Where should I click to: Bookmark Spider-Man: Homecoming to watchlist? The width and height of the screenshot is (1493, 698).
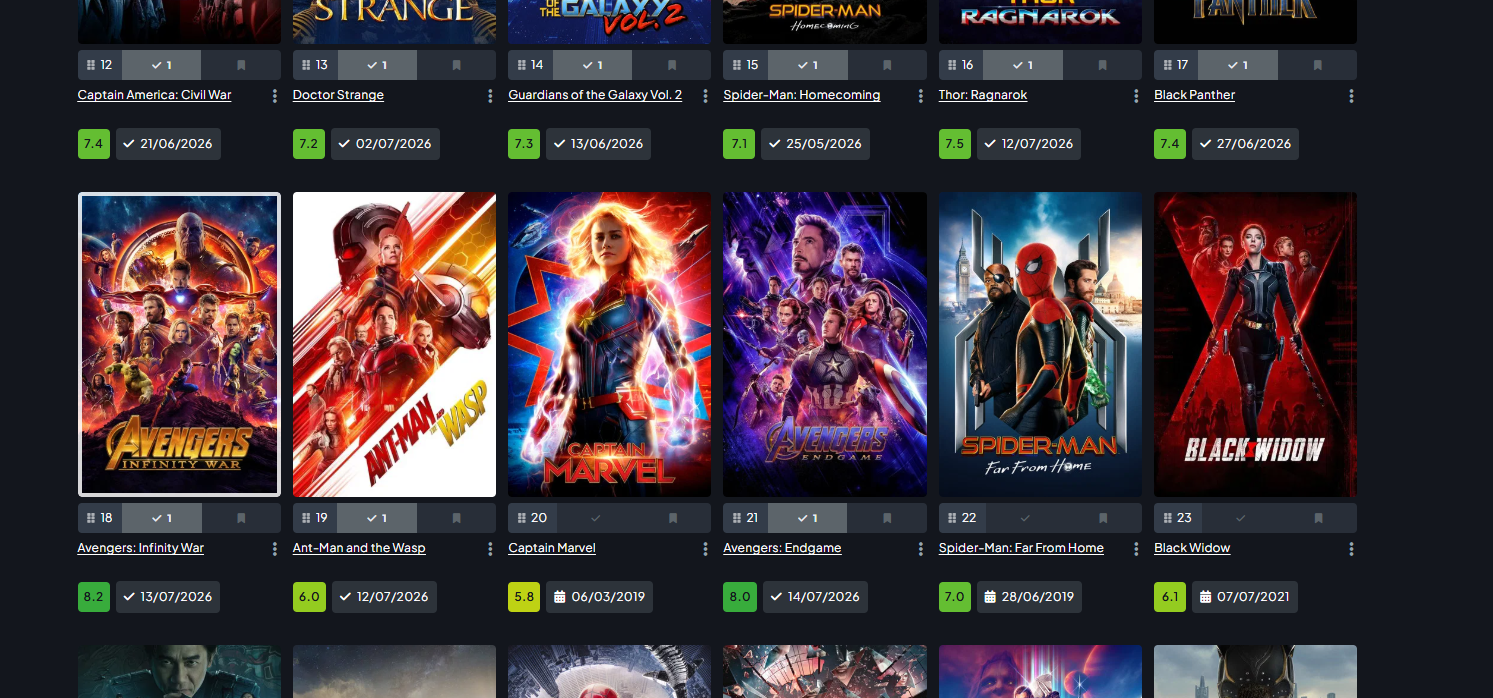point(887,65)
